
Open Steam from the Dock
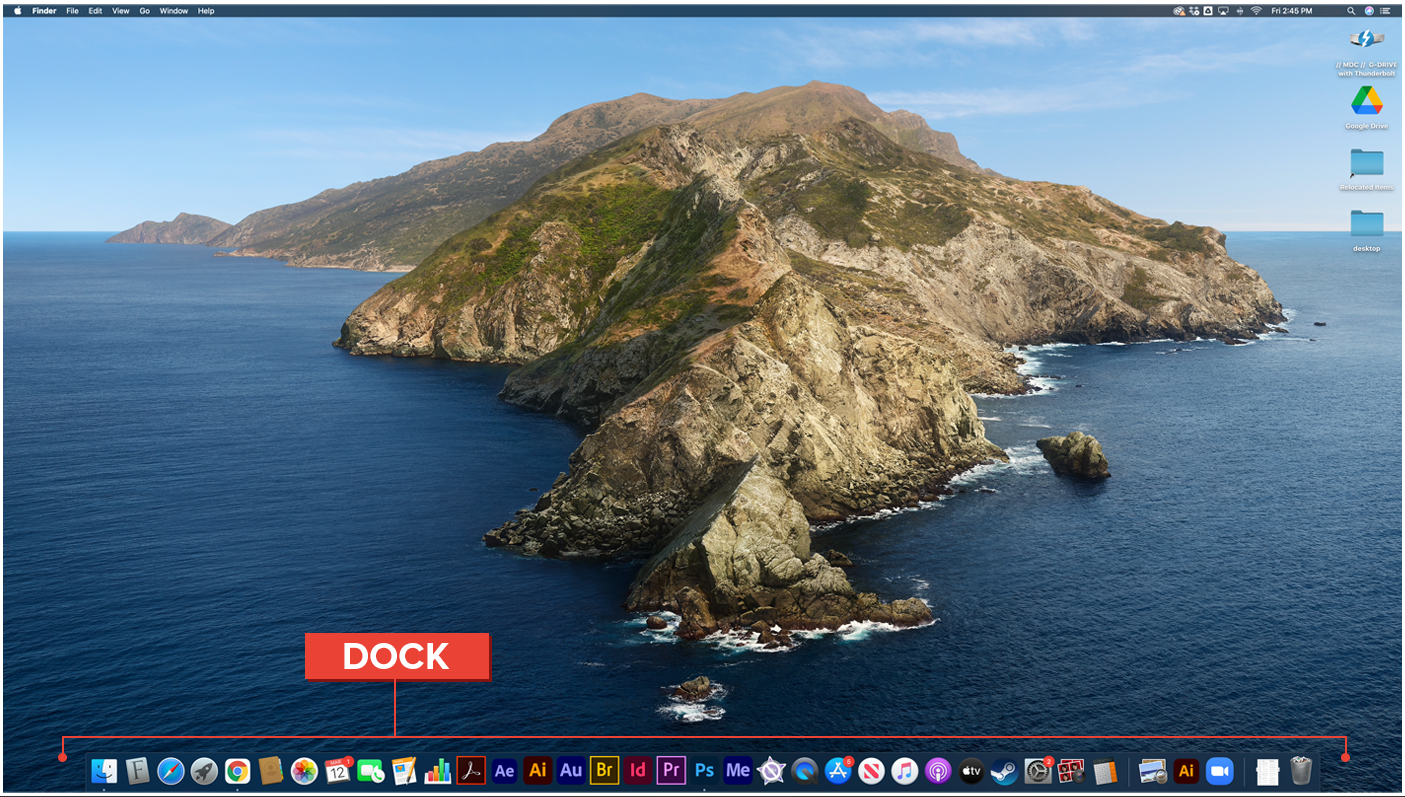click(1003, 771)
